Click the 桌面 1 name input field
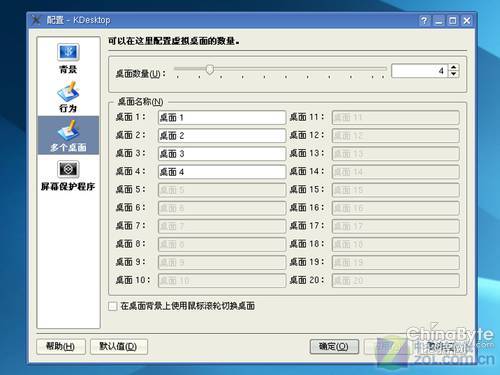Screen dimensions: 500x375 tap(222, 117)
